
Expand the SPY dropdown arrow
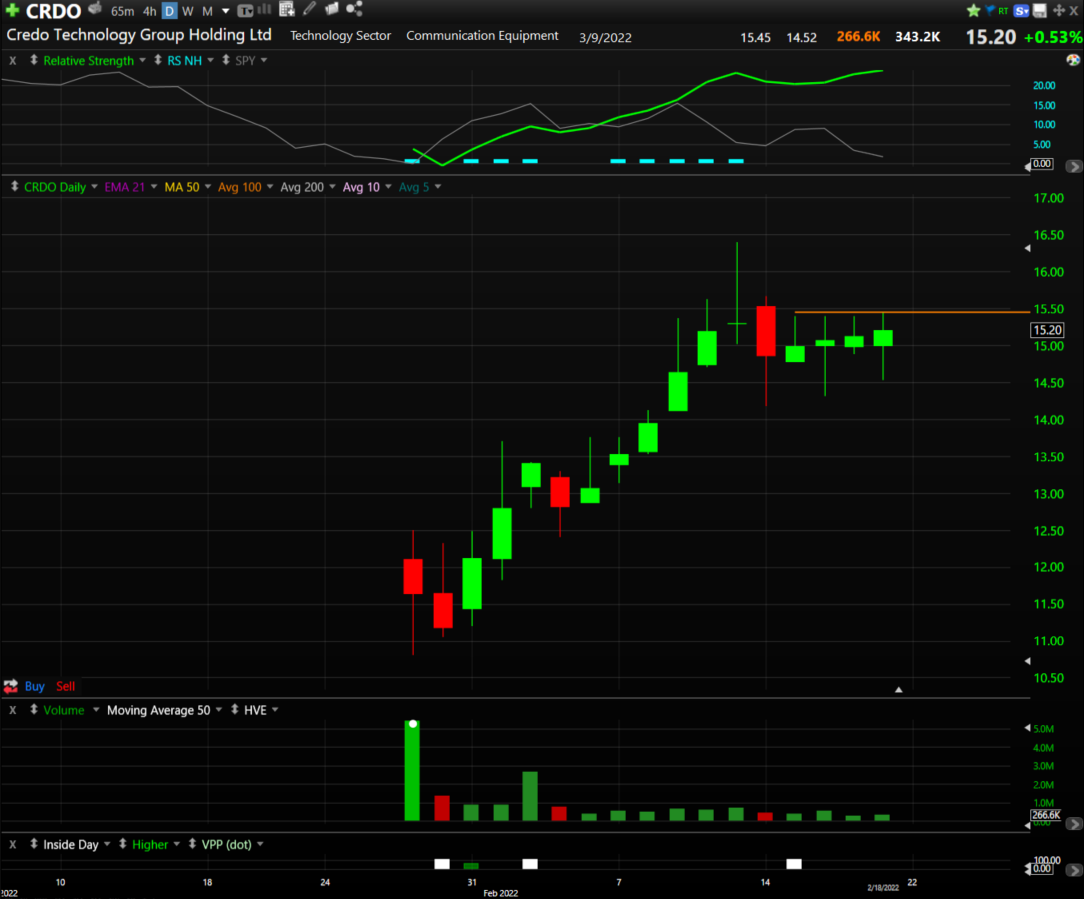[263, 60]
